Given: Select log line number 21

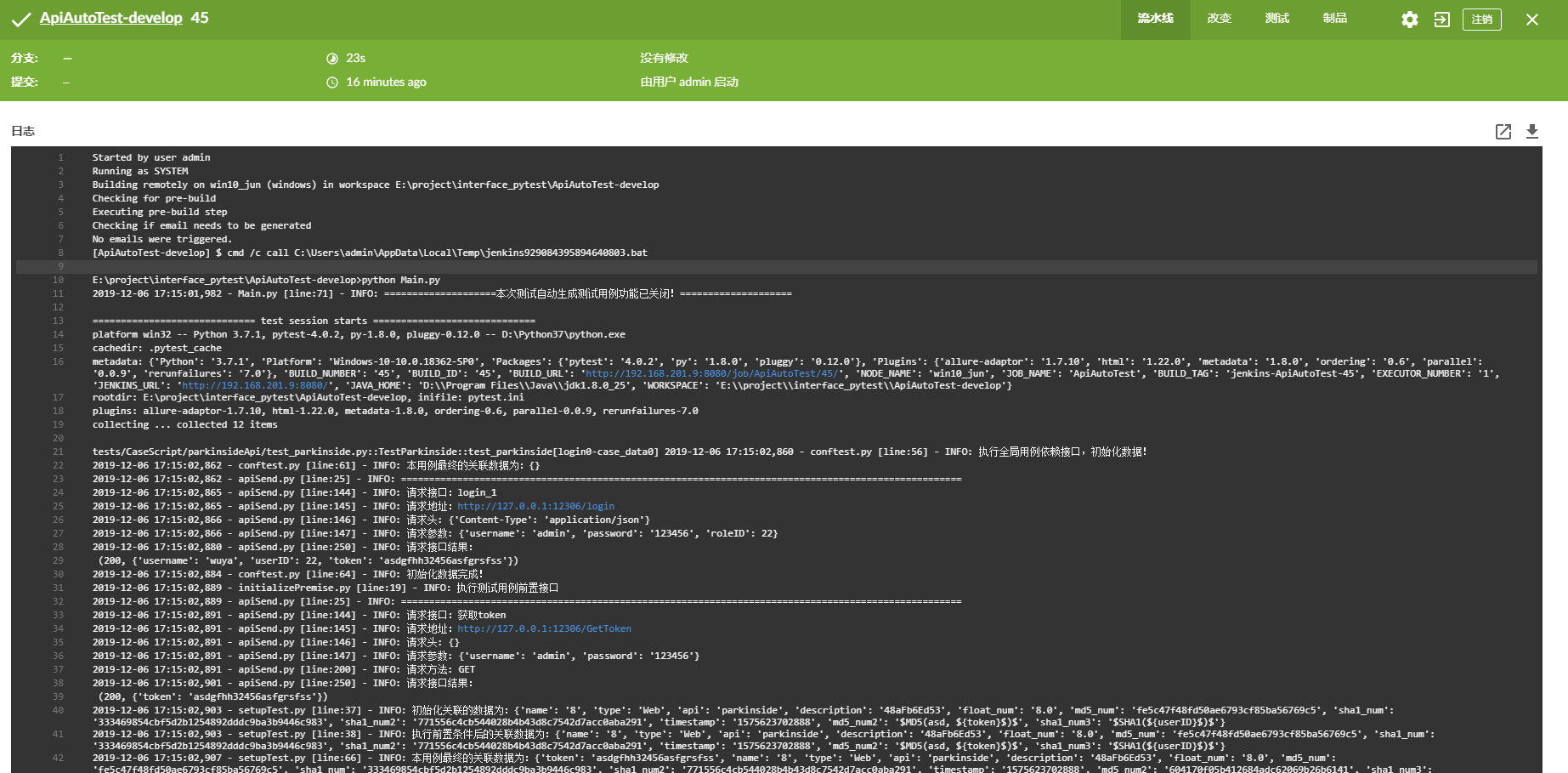Looking at the screenshot, I should pyautogui.click(x=59, y=452).
